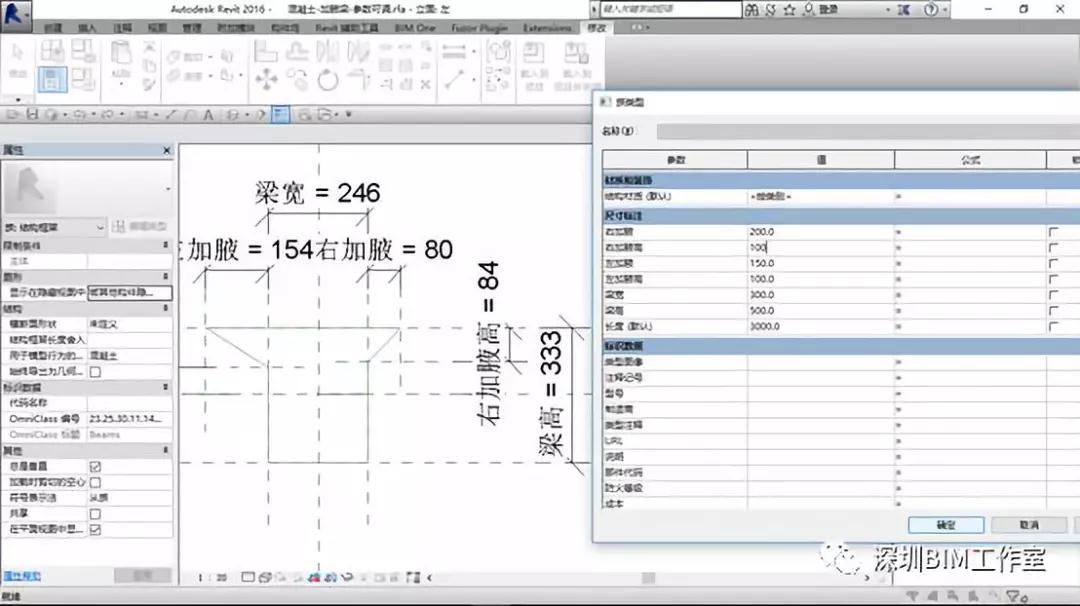The width and height of the screenshot is (1080, 606).
Task: Click the Undo icon in quick access toolbar
Action: pos(79,114)
